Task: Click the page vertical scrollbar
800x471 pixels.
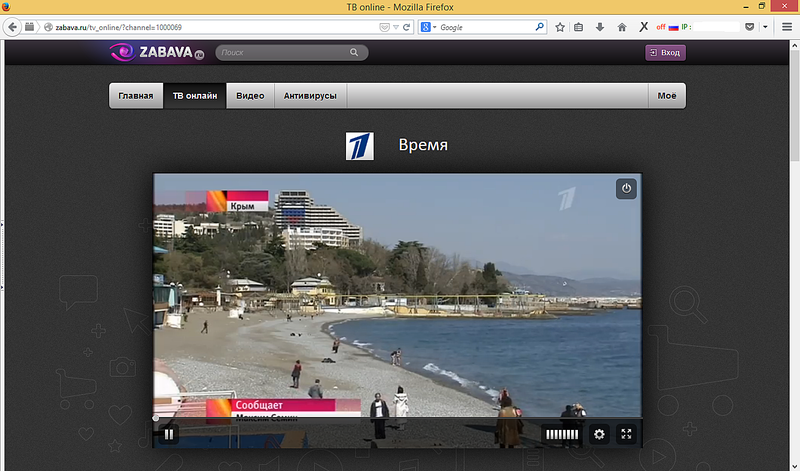Action: point(794,106)
